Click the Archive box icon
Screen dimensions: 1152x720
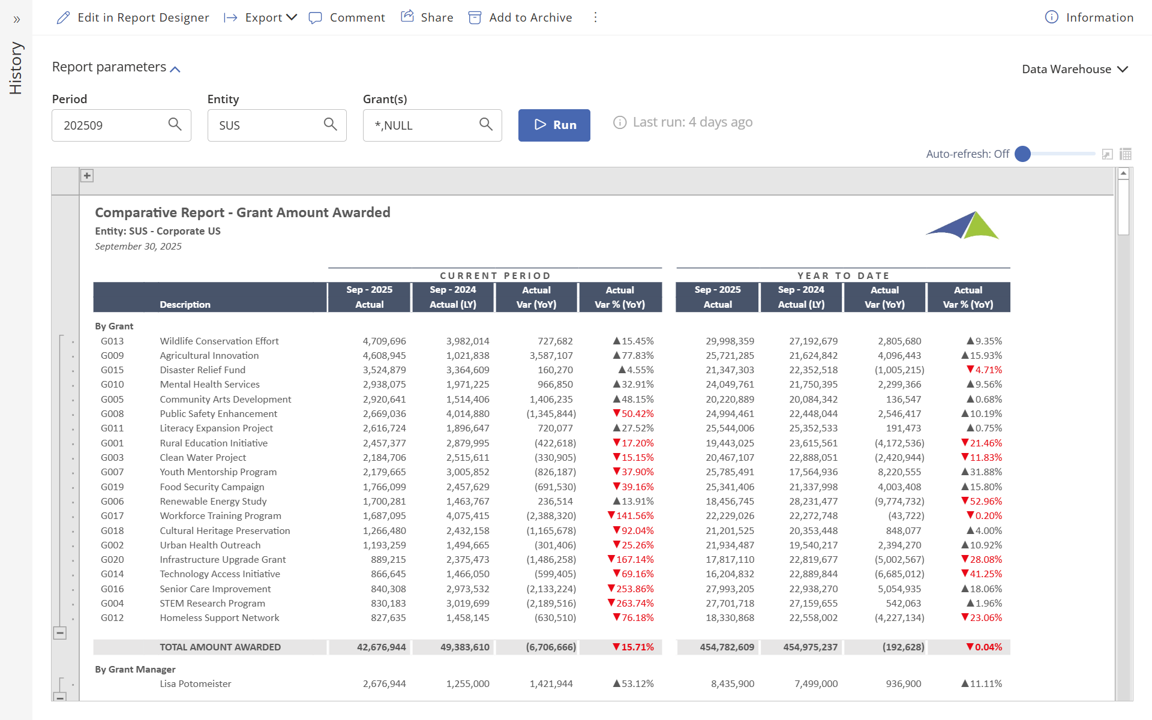pyautogui.click(x=475, y=17)
